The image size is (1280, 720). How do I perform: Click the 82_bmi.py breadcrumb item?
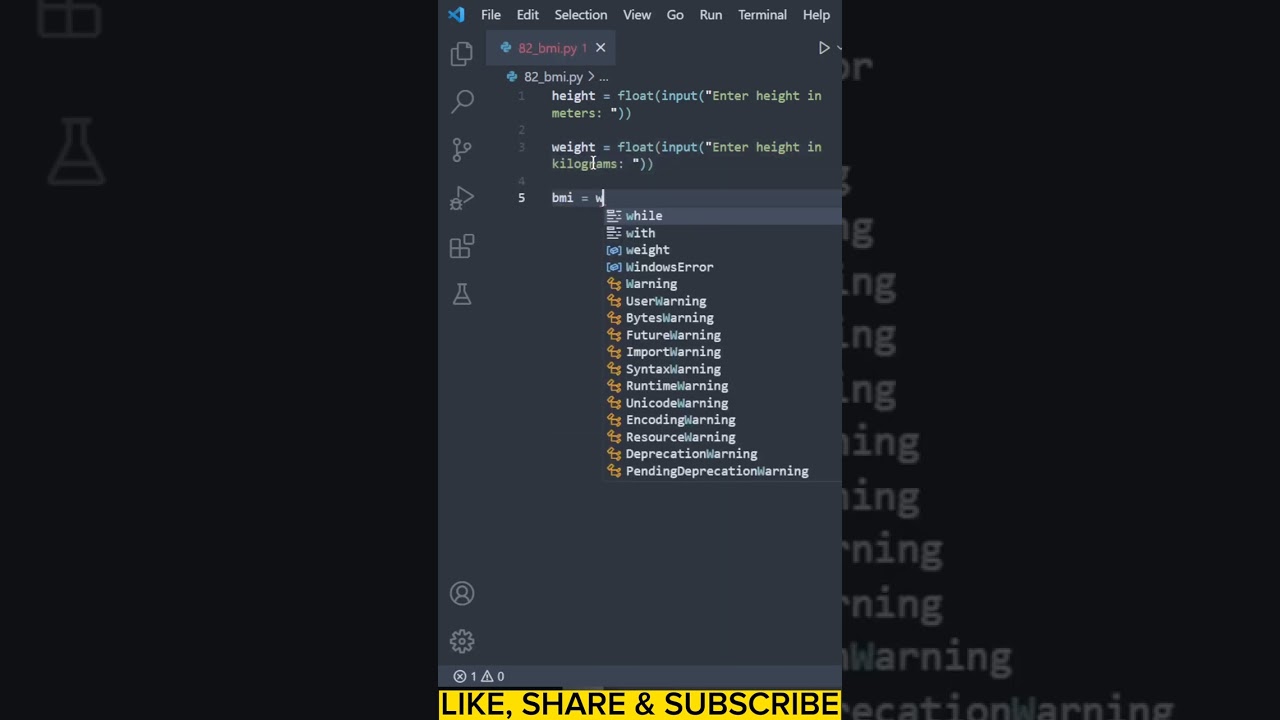click(553, 77)
